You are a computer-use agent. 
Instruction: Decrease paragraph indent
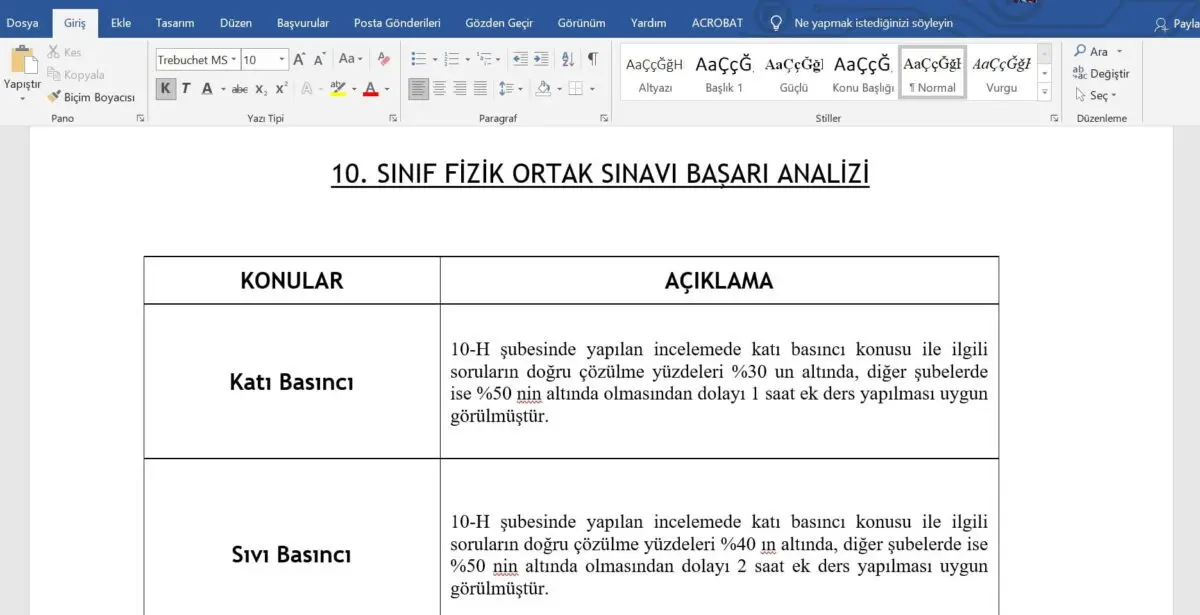click(519, 60)
